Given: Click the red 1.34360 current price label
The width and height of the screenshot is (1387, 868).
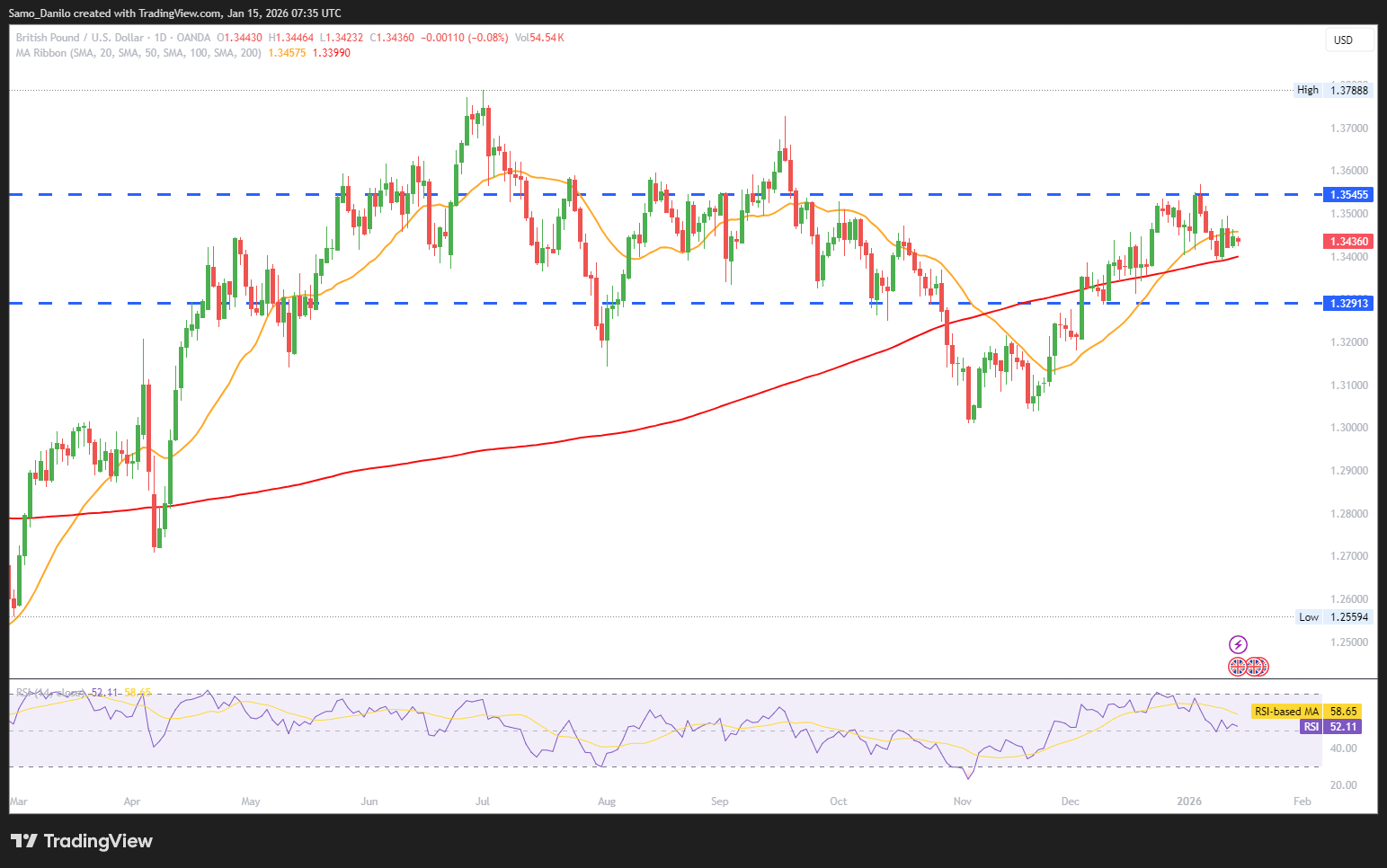Looking at the screenshot, I should 1348,242.
